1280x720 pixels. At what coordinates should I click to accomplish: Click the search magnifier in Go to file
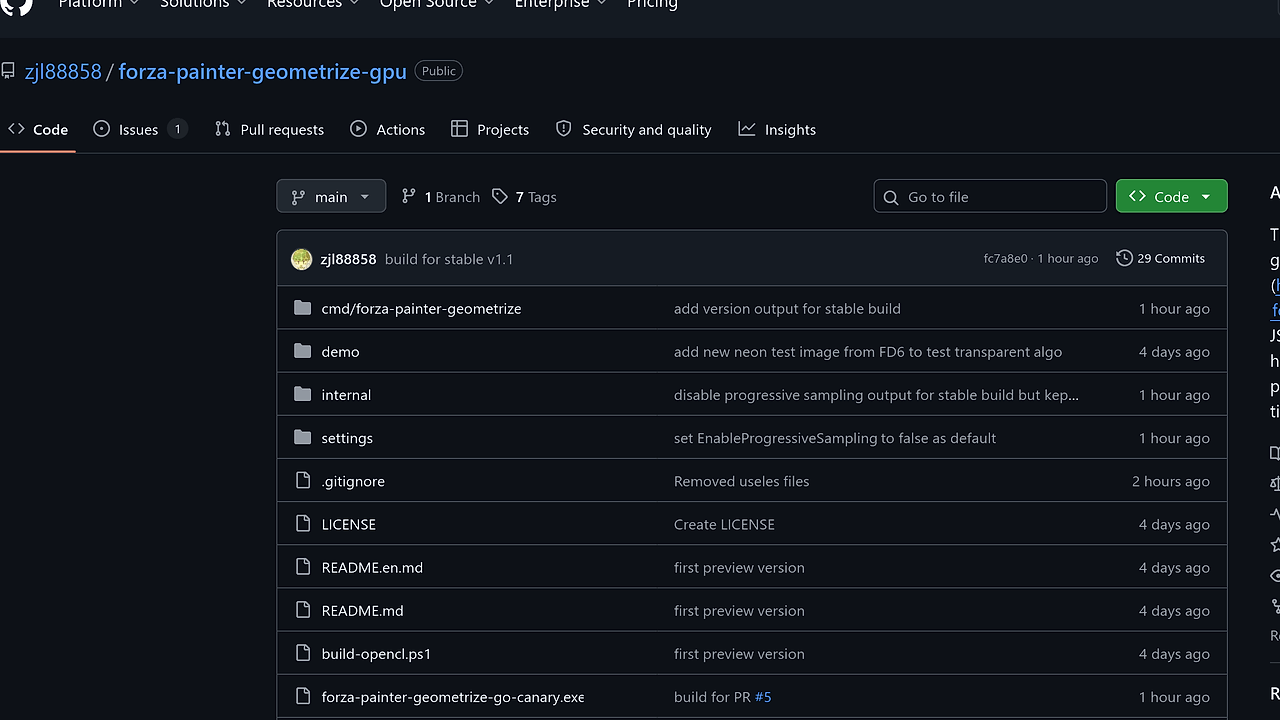tap(891, 197)
